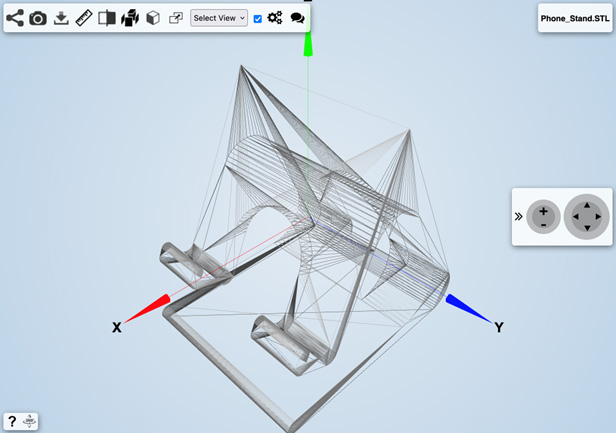Click the share icon in the toolbar
This screenshot has height=433, width=616.
click(15, 18)
